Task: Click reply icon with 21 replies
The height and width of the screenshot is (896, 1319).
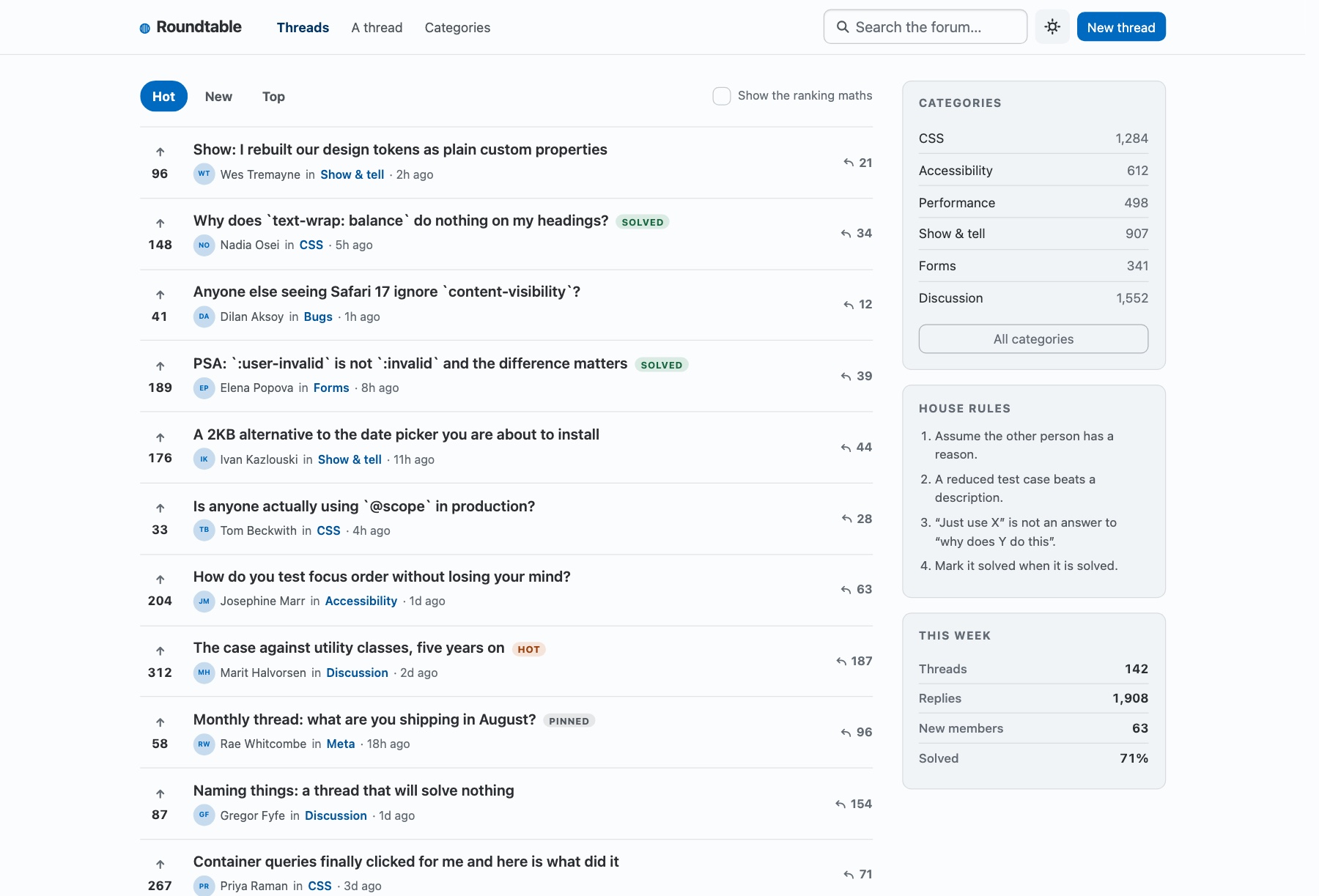Action: [x=849, y=163]
